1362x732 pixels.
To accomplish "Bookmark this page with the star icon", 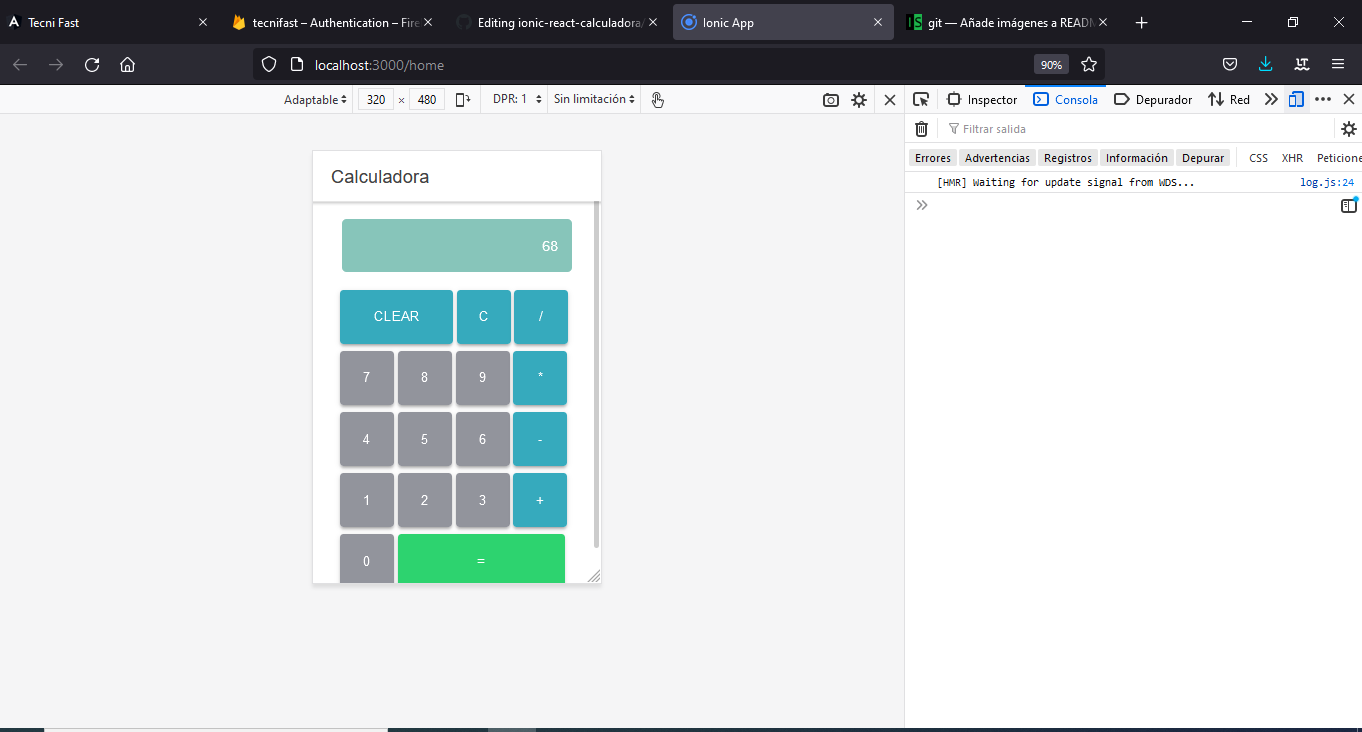I will click(x=1089, y=64).
